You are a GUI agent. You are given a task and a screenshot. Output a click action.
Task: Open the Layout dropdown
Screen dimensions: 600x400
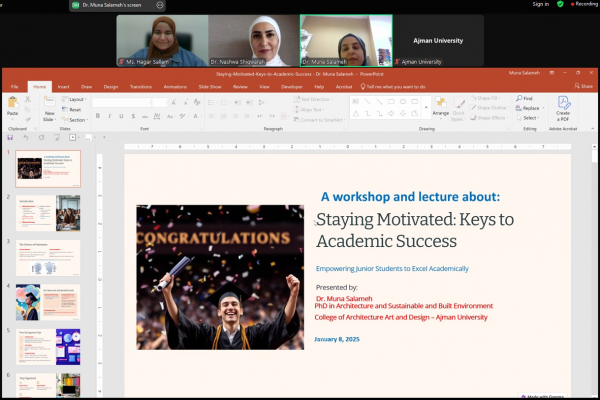click(x=76, y=99)
